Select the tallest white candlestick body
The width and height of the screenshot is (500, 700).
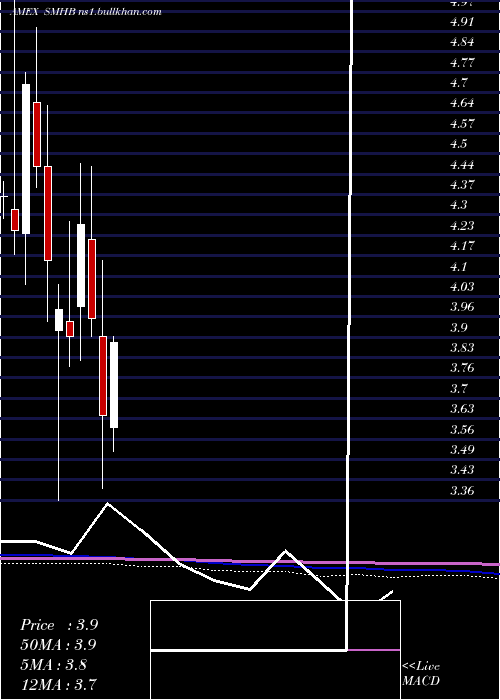click(26, 158)
